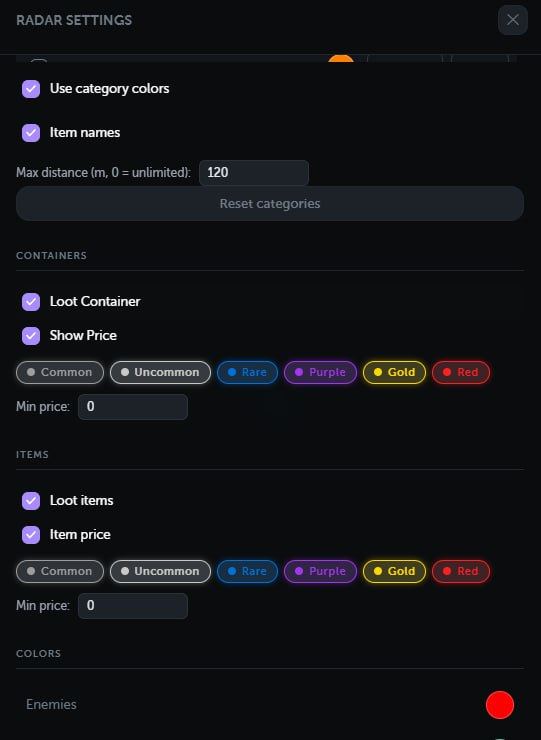The height and width of the screenshot is (740, 541).
Task: Click the Containers Min price field
Action: click(133, 407)
